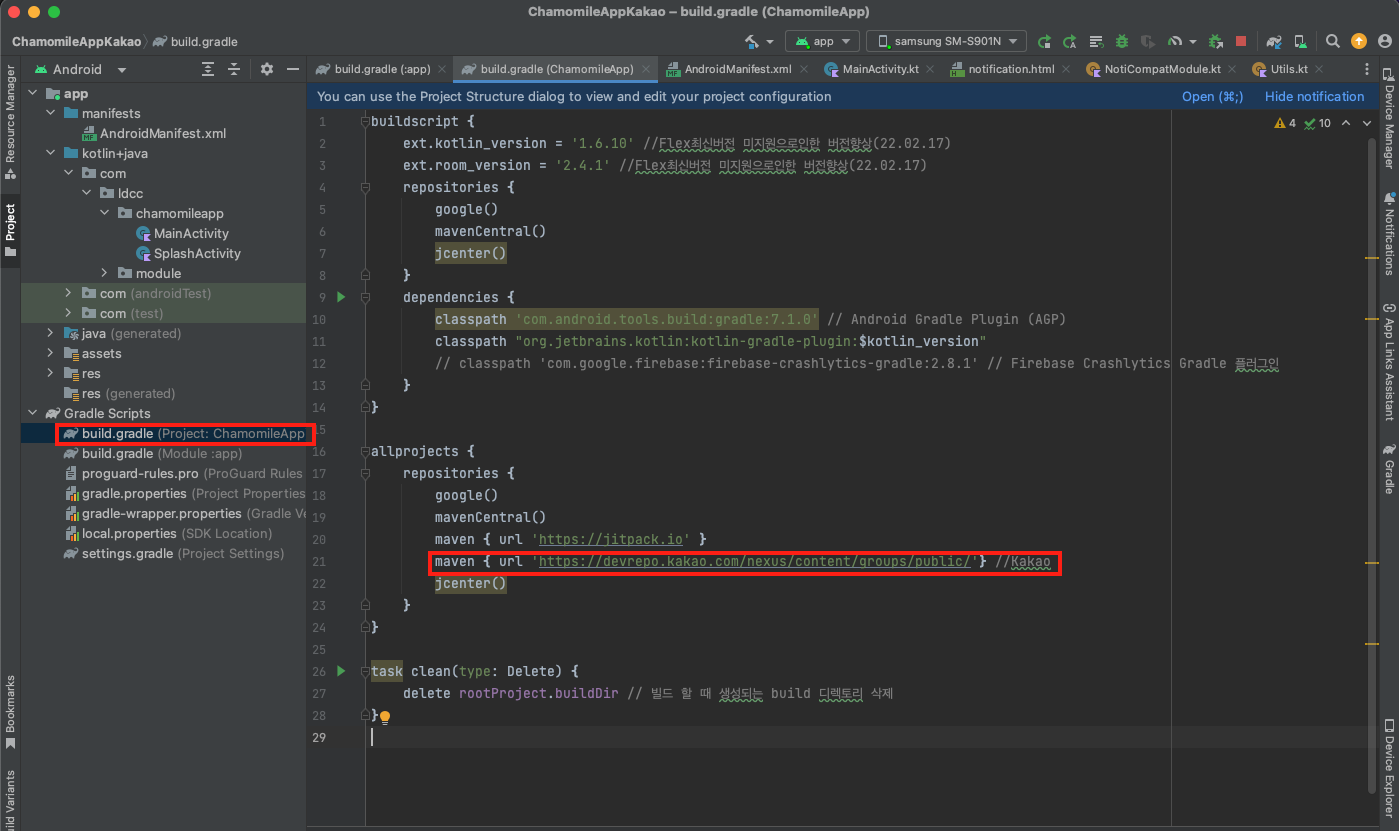Click Open Project Structure link in banner

(x=1212, y=96)
